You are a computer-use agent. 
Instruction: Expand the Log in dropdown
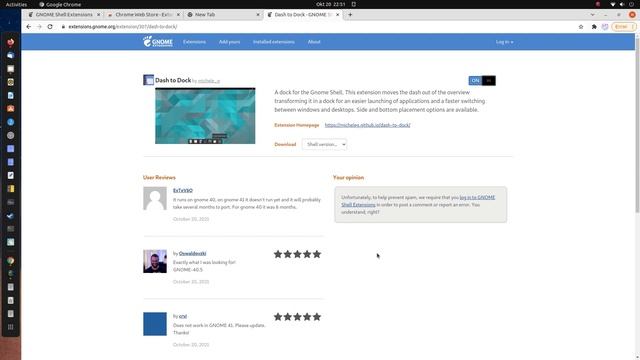(504, 42)
